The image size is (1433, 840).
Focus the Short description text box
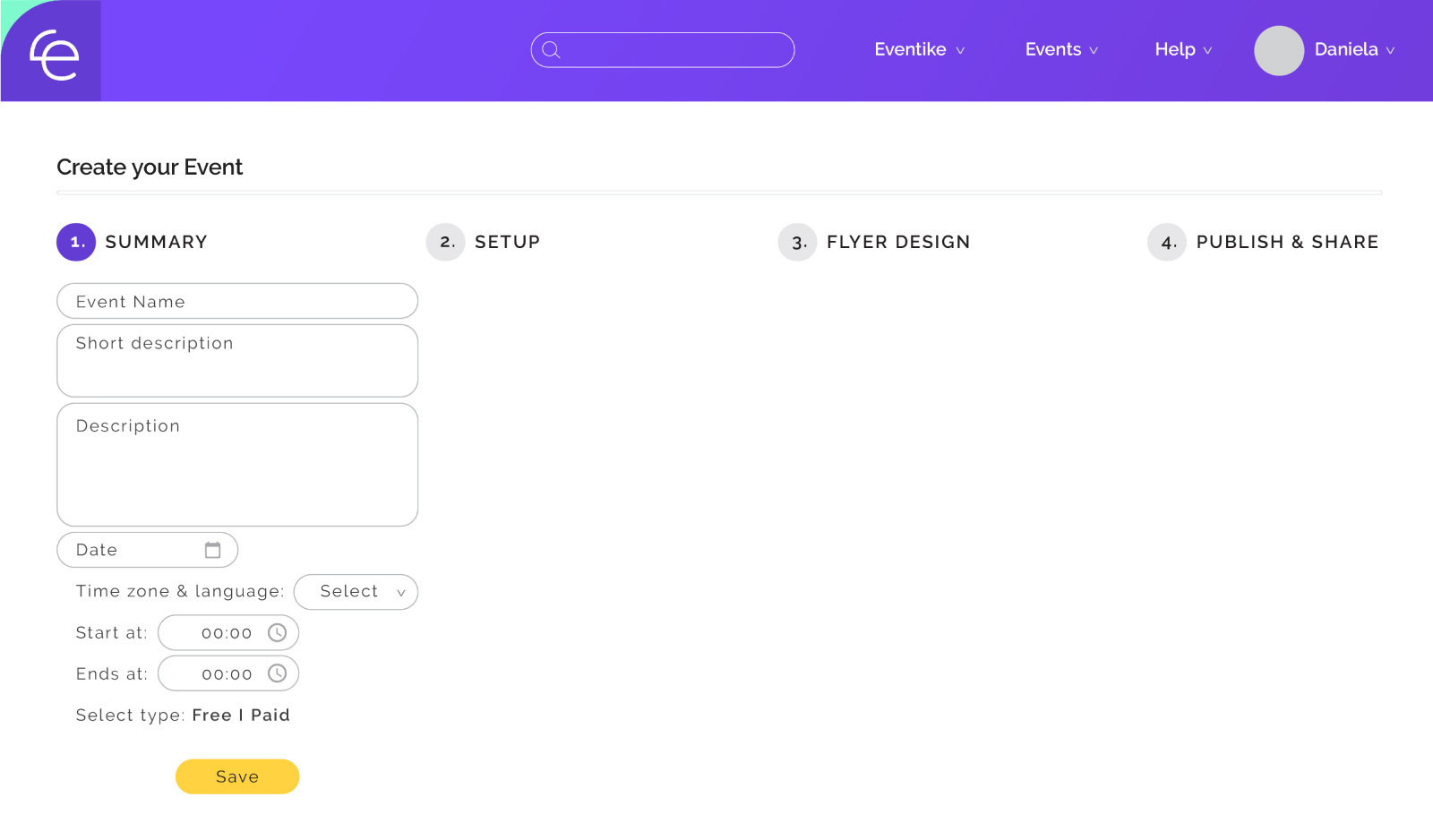(237, 361)
